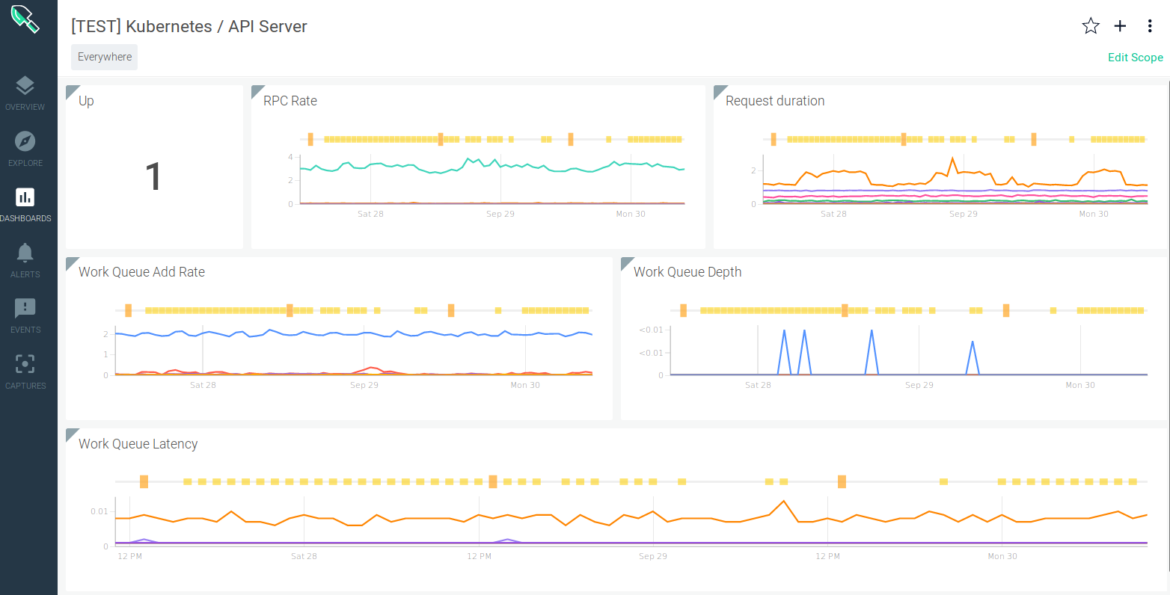Image resolution: width=1170 pixels, height=595 pixels.
Task: Click the corner triangle on Work Queue Depth
Action: (x=627, y=263)
